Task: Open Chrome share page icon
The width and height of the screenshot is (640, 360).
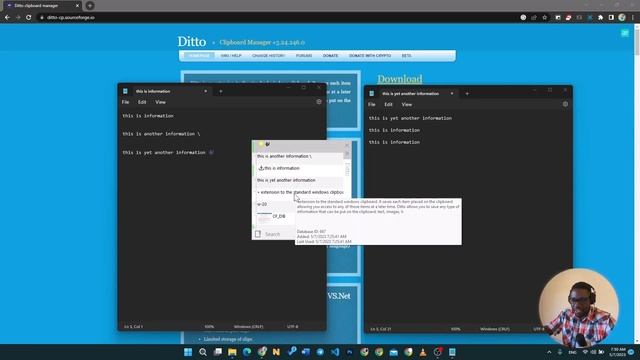Action: pos(534,18)
